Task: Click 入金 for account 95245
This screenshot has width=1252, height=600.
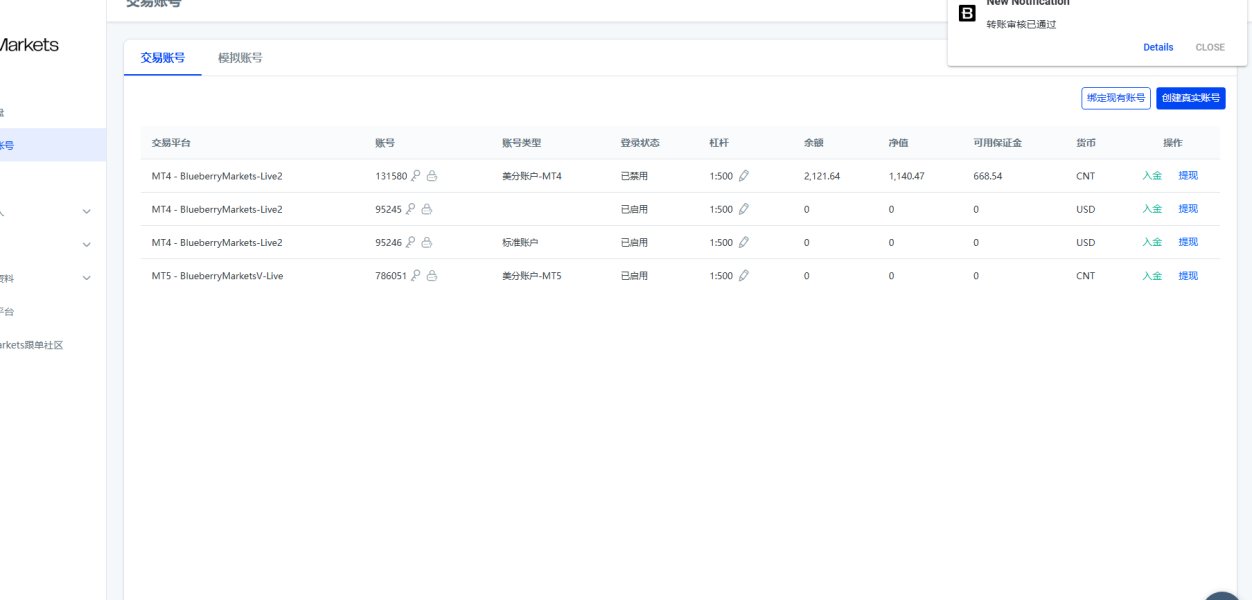Action: [1152, 209]
